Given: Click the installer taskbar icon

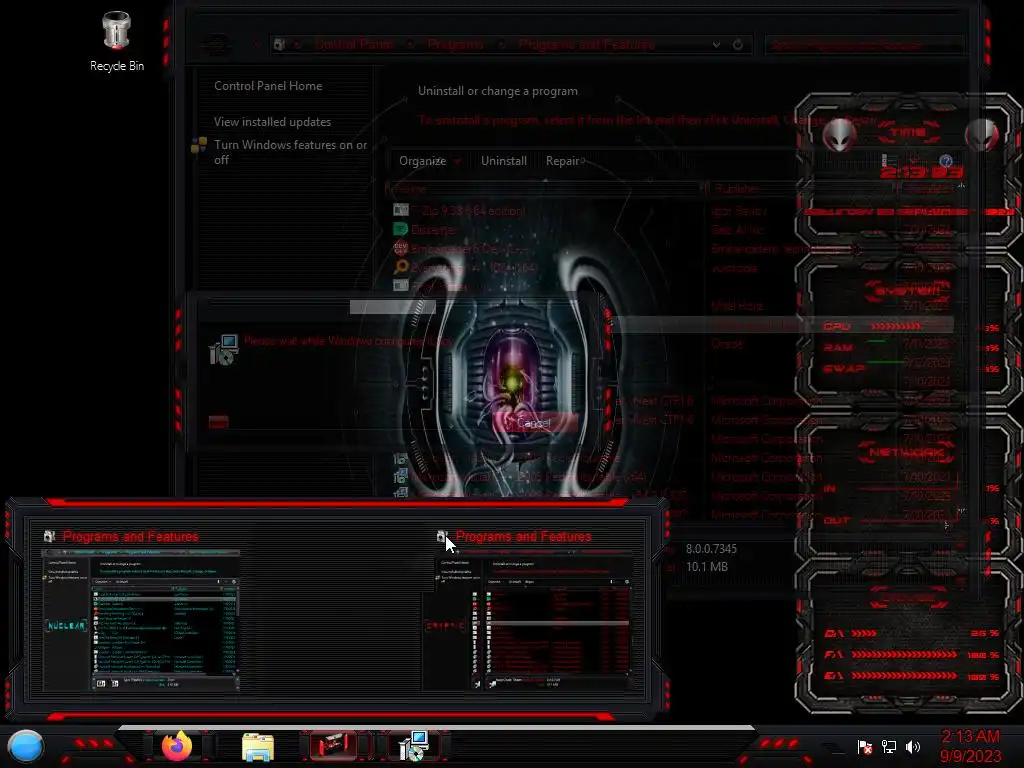Looking at the screenshot, I should (414, 746).
